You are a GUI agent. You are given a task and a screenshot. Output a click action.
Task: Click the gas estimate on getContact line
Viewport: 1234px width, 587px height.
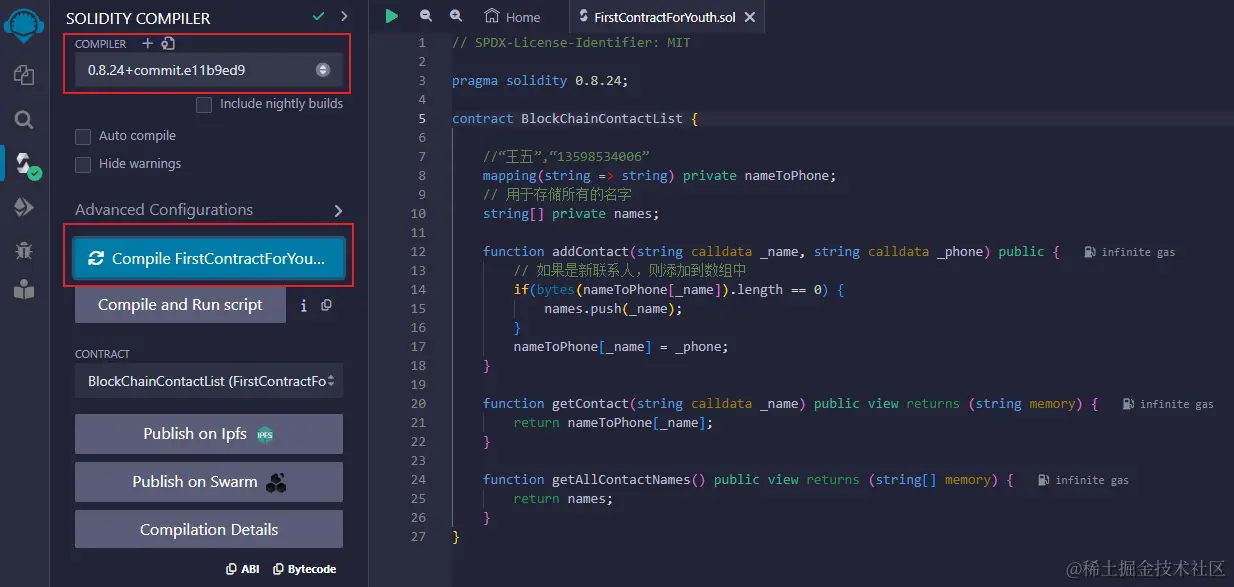[1168, 404]
